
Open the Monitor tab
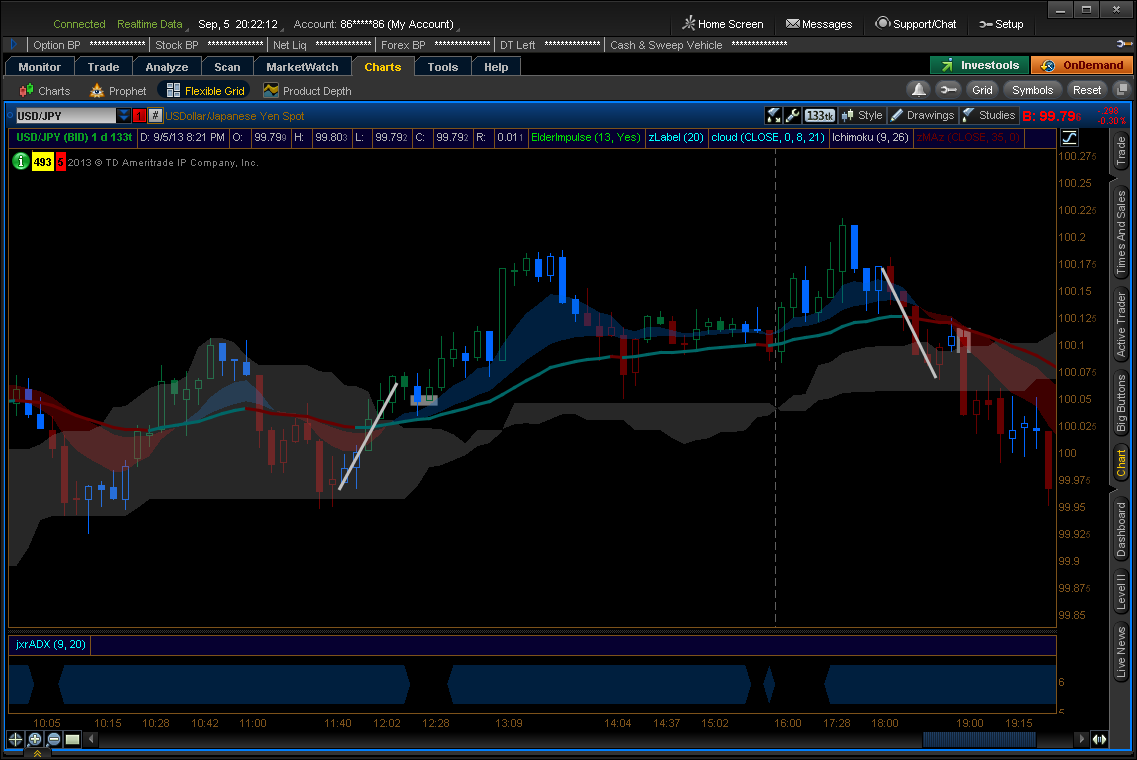[x=39, y=67]
